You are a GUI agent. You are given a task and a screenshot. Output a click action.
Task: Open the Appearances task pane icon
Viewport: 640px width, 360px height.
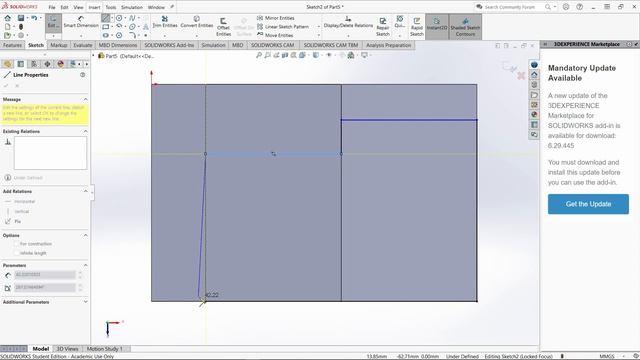[x=534, y=115]
